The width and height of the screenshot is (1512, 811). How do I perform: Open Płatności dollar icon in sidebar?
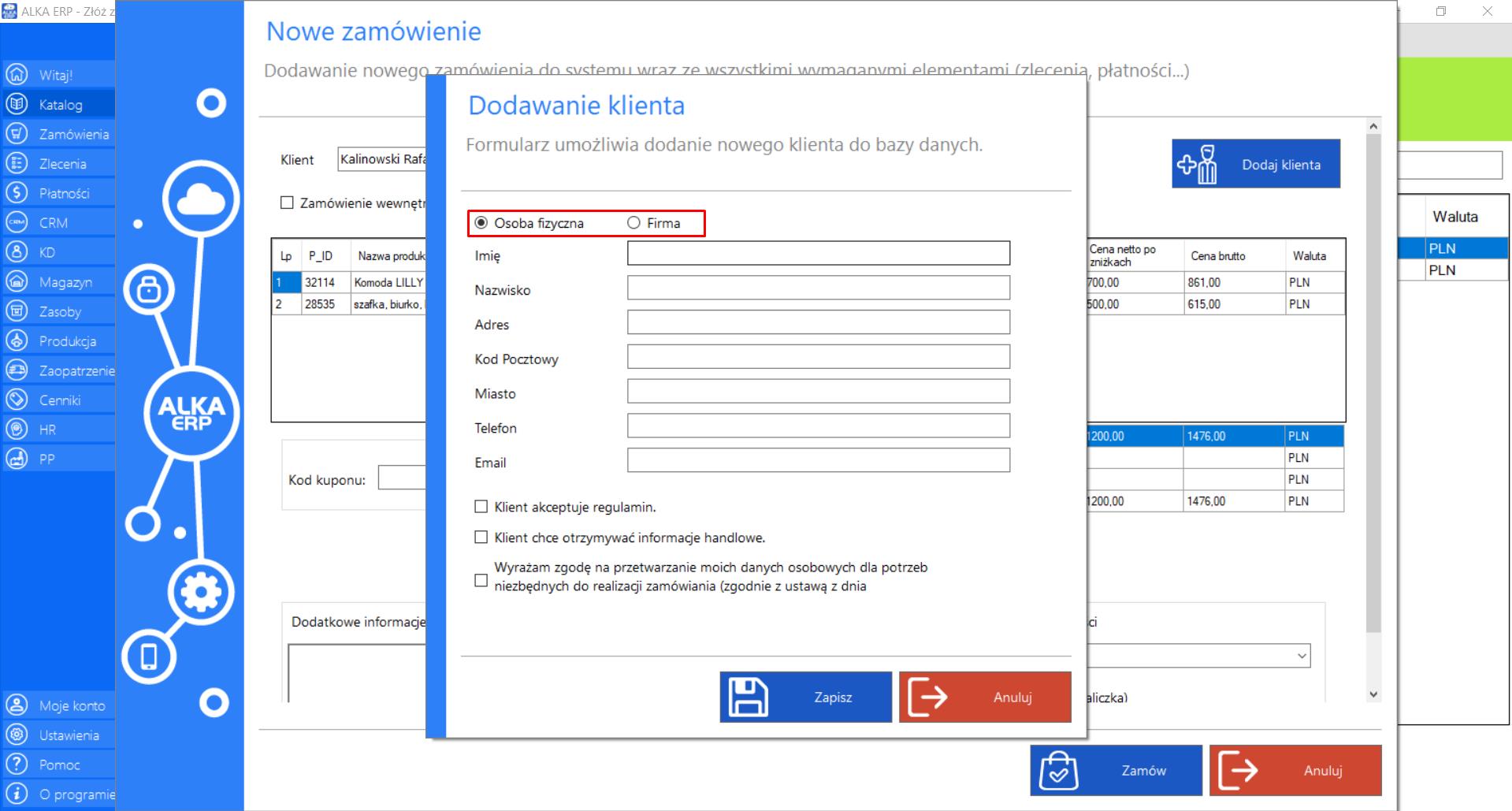(x=17, y=193)
